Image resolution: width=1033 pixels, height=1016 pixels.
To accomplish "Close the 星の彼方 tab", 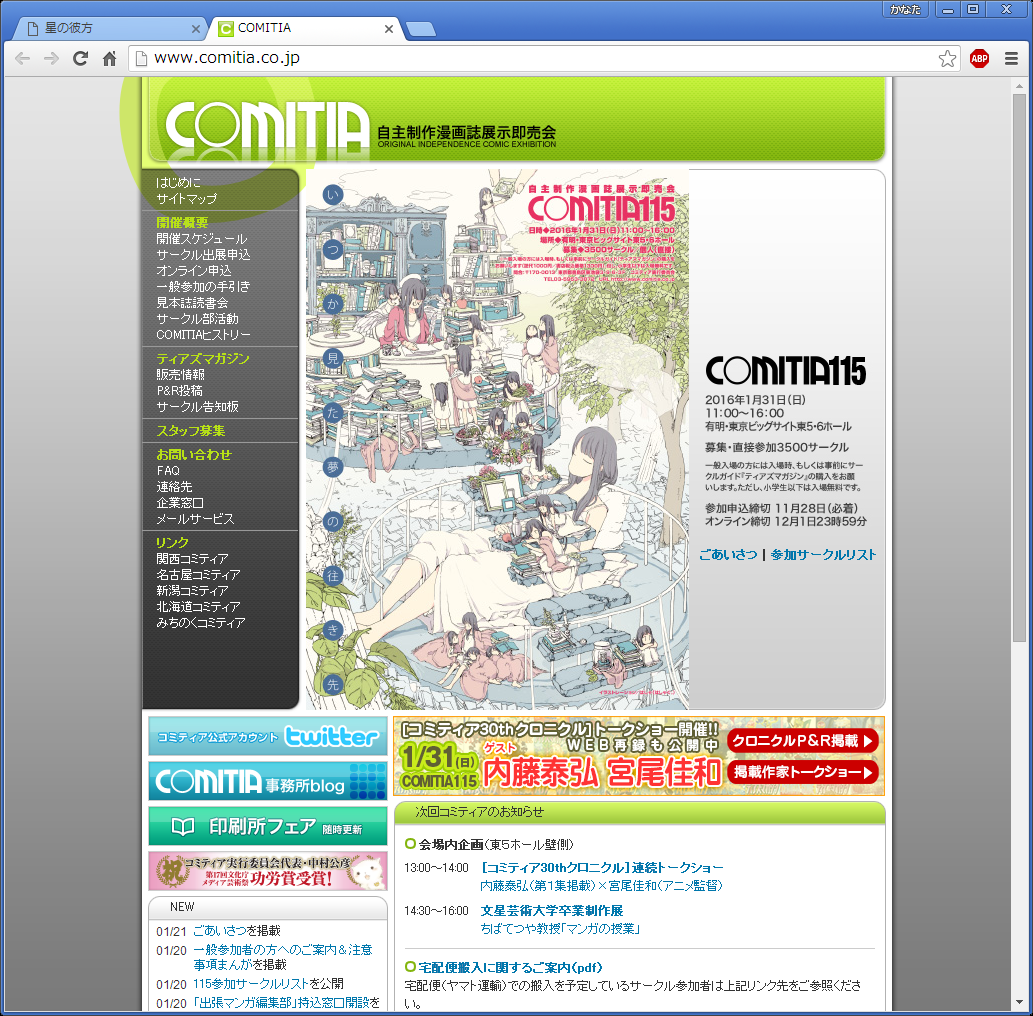I will coord(196,29).
